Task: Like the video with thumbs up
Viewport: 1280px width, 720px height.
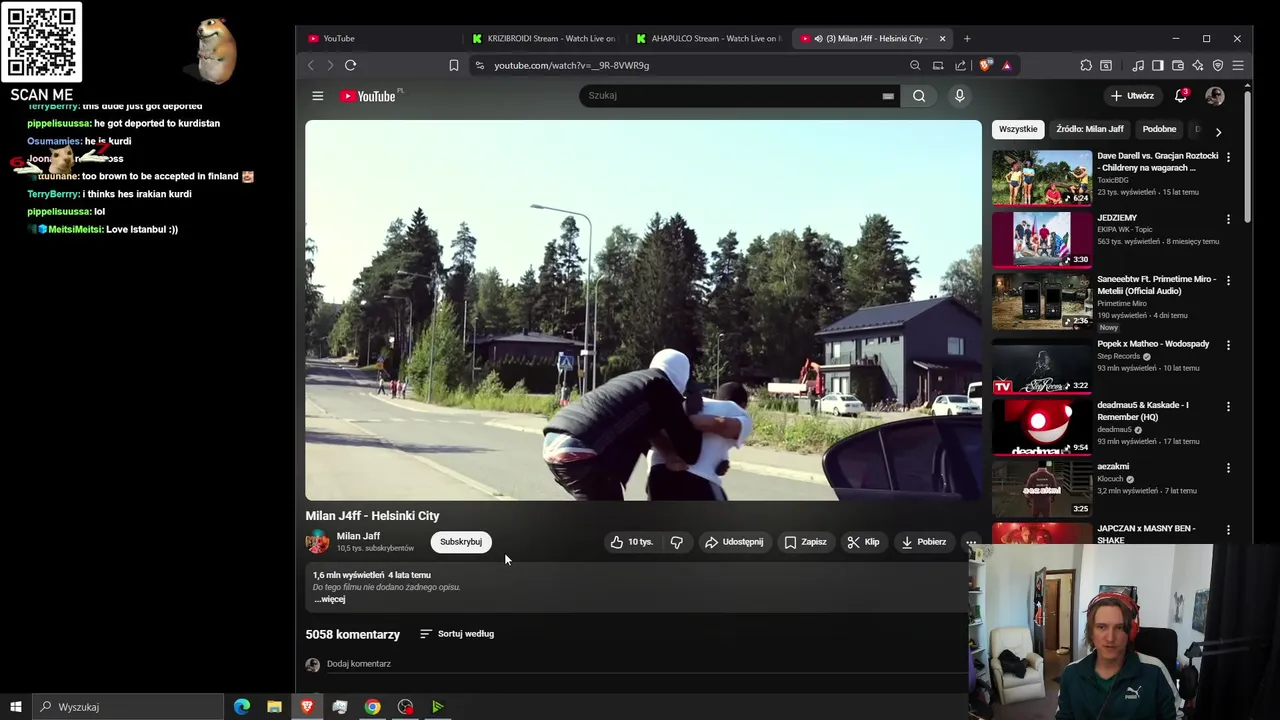Action: pos(631,542)
